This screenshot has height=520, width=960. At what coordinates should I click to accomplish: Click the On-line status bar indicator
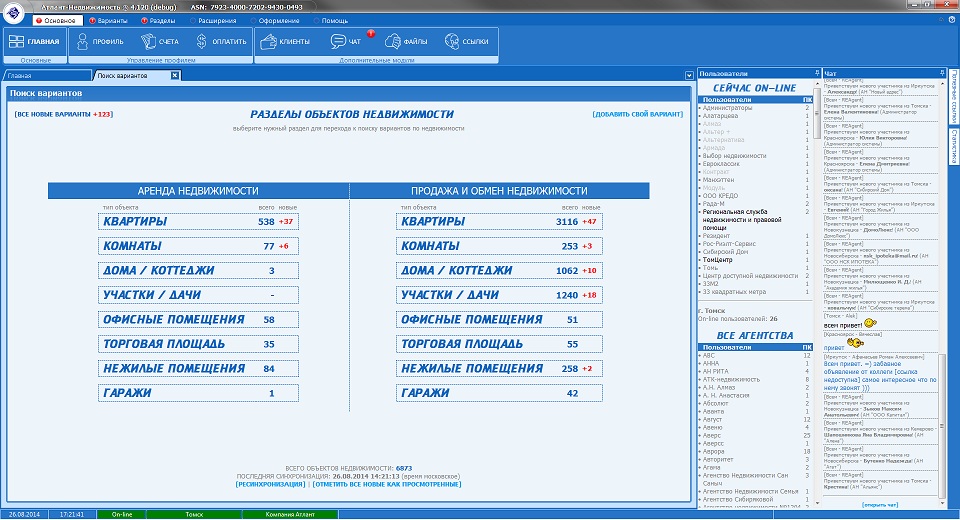(x=121, y=514)
